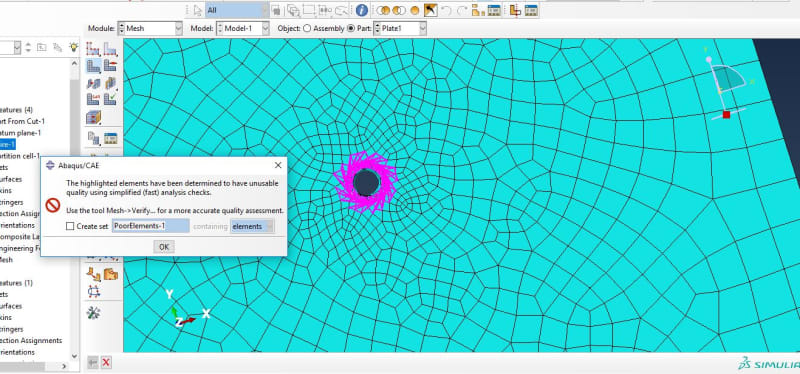Select the Part object radio button

(351, 29)
